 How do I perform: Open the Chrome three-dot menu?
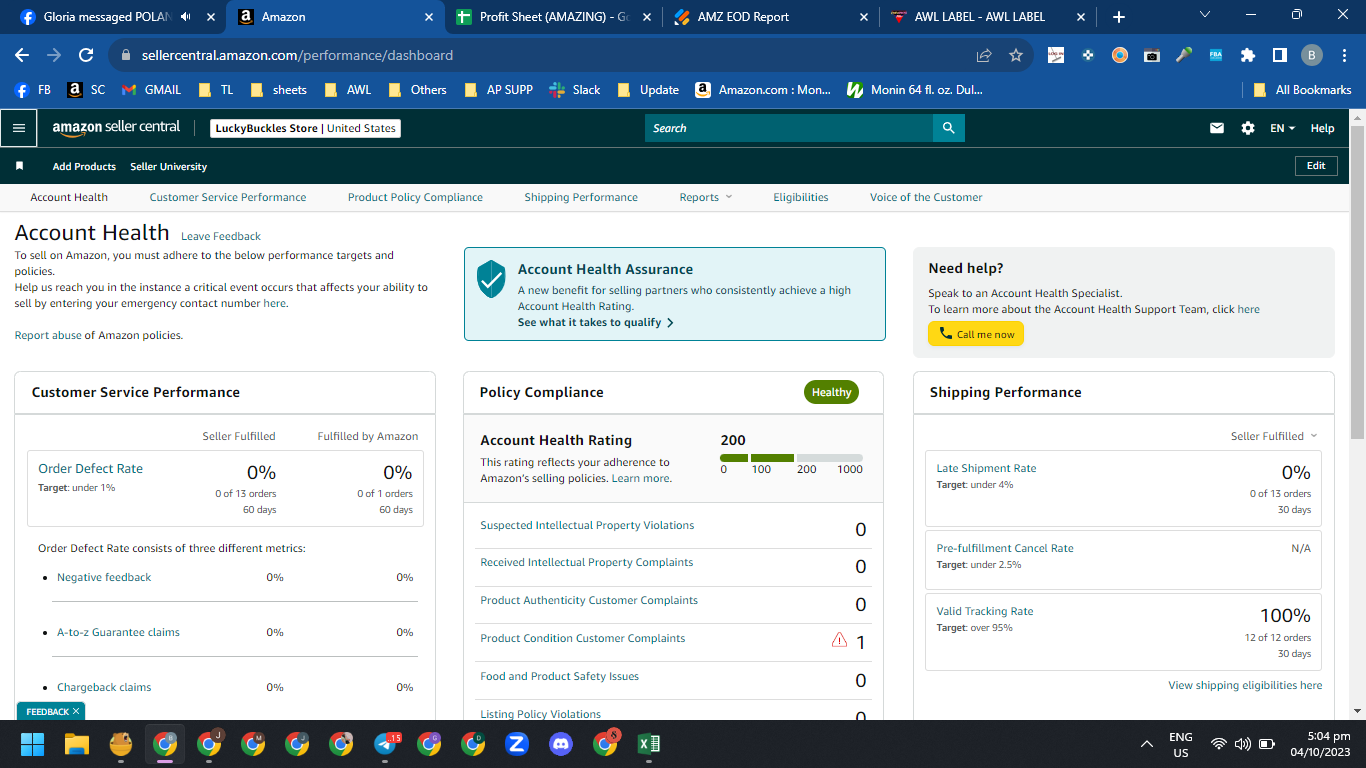tap(1343, 56)
